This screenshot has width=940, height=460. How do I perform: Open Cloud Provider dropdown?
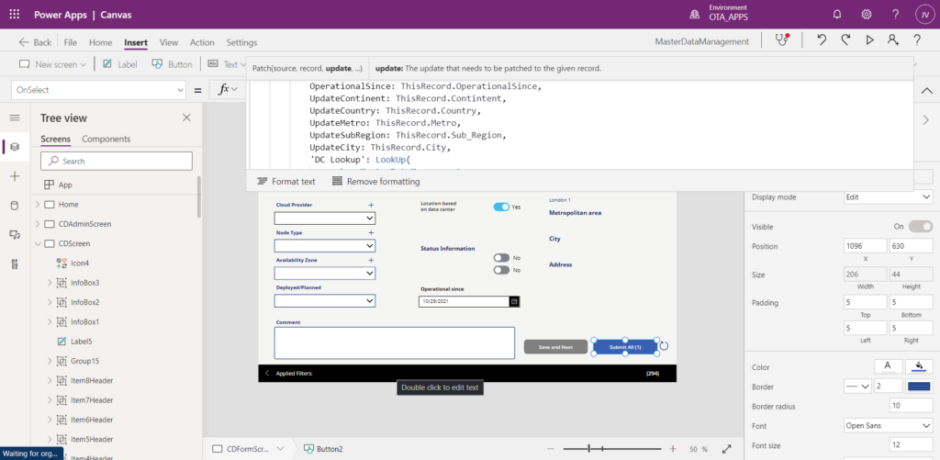tap(325, 218)
